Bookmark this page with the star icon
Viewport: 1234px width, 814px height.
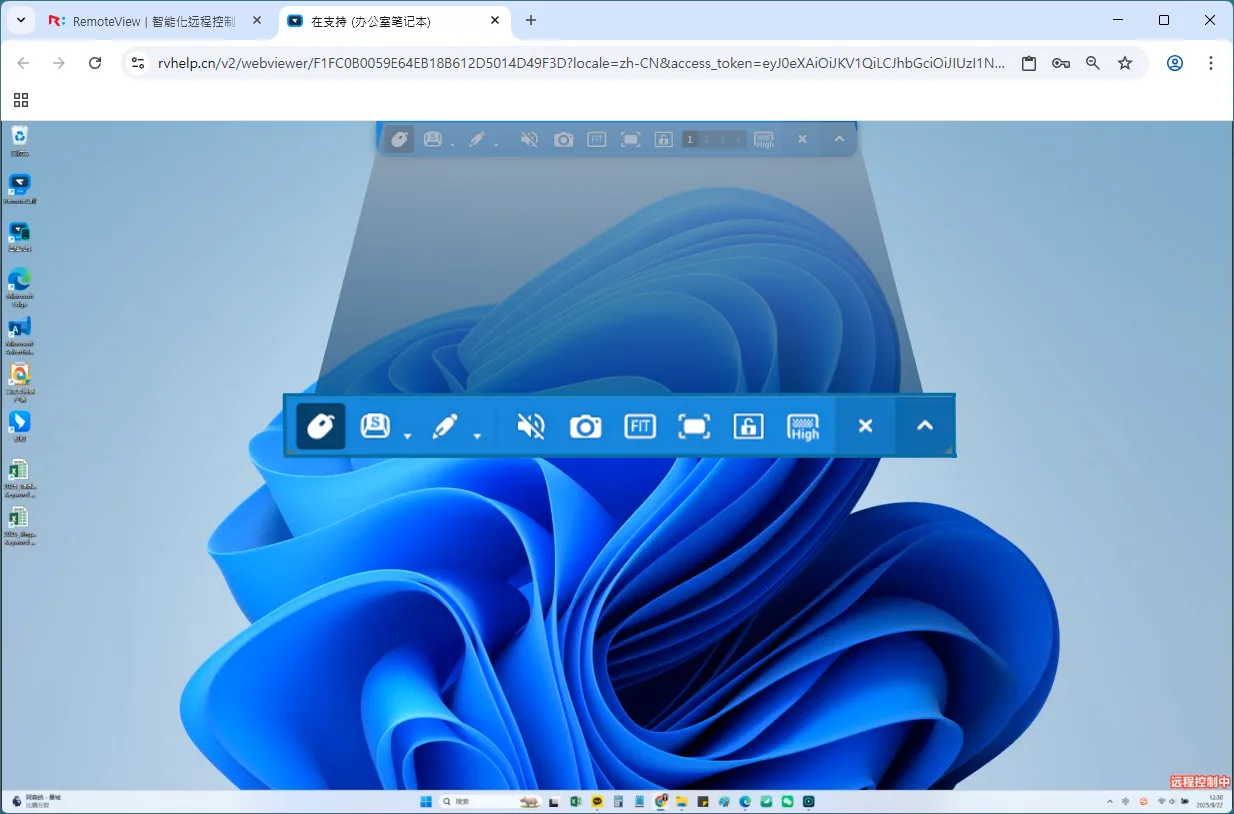[x=1125, y=63]
